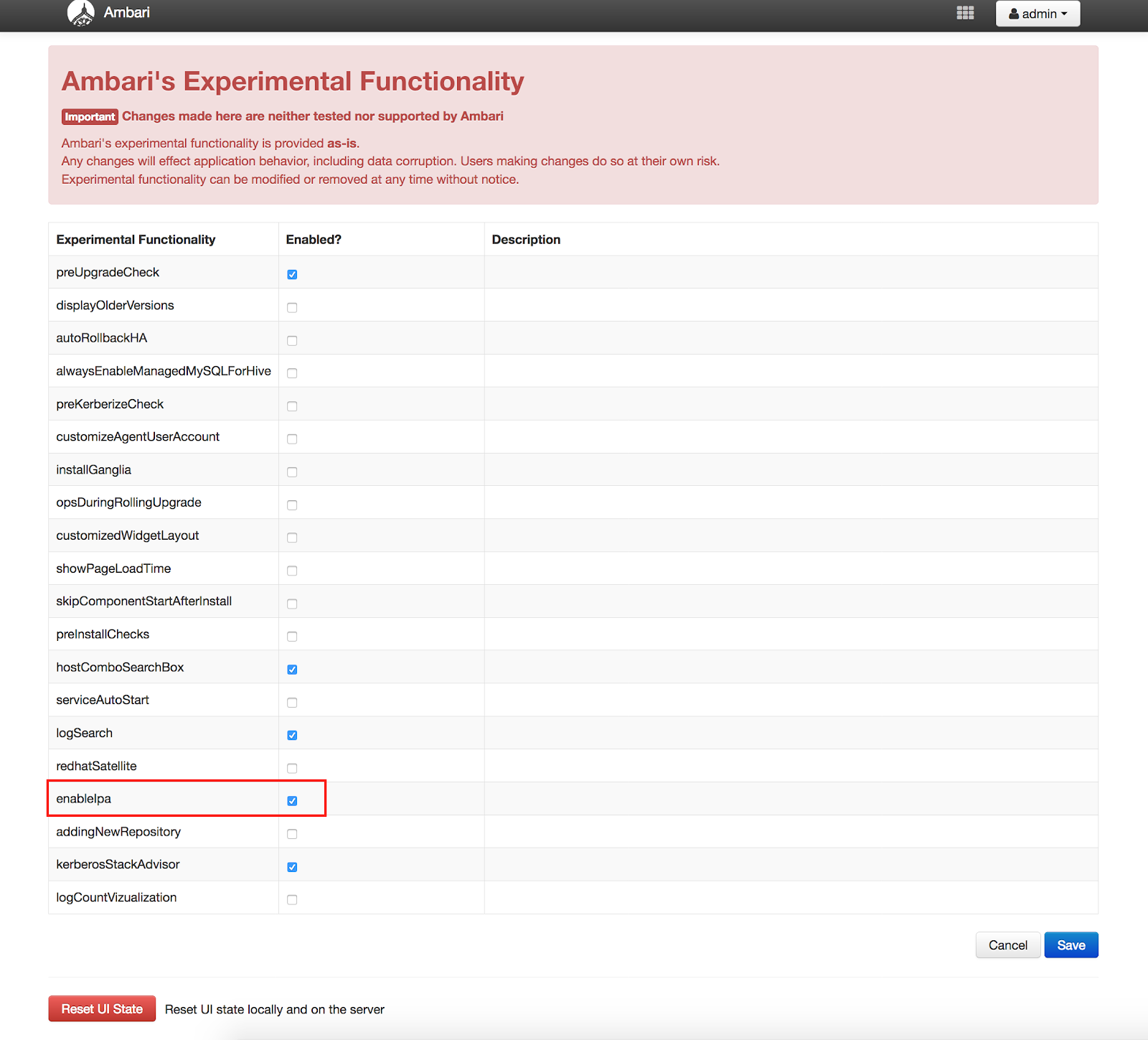Click the Cancel button
The height and width of the screenshot is (1040, 1148).
point(1008,945)
